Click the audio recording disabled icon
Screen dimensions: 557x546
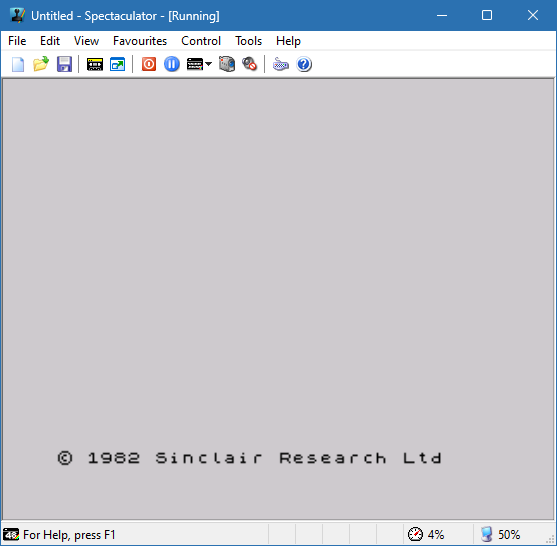point(249,64)
